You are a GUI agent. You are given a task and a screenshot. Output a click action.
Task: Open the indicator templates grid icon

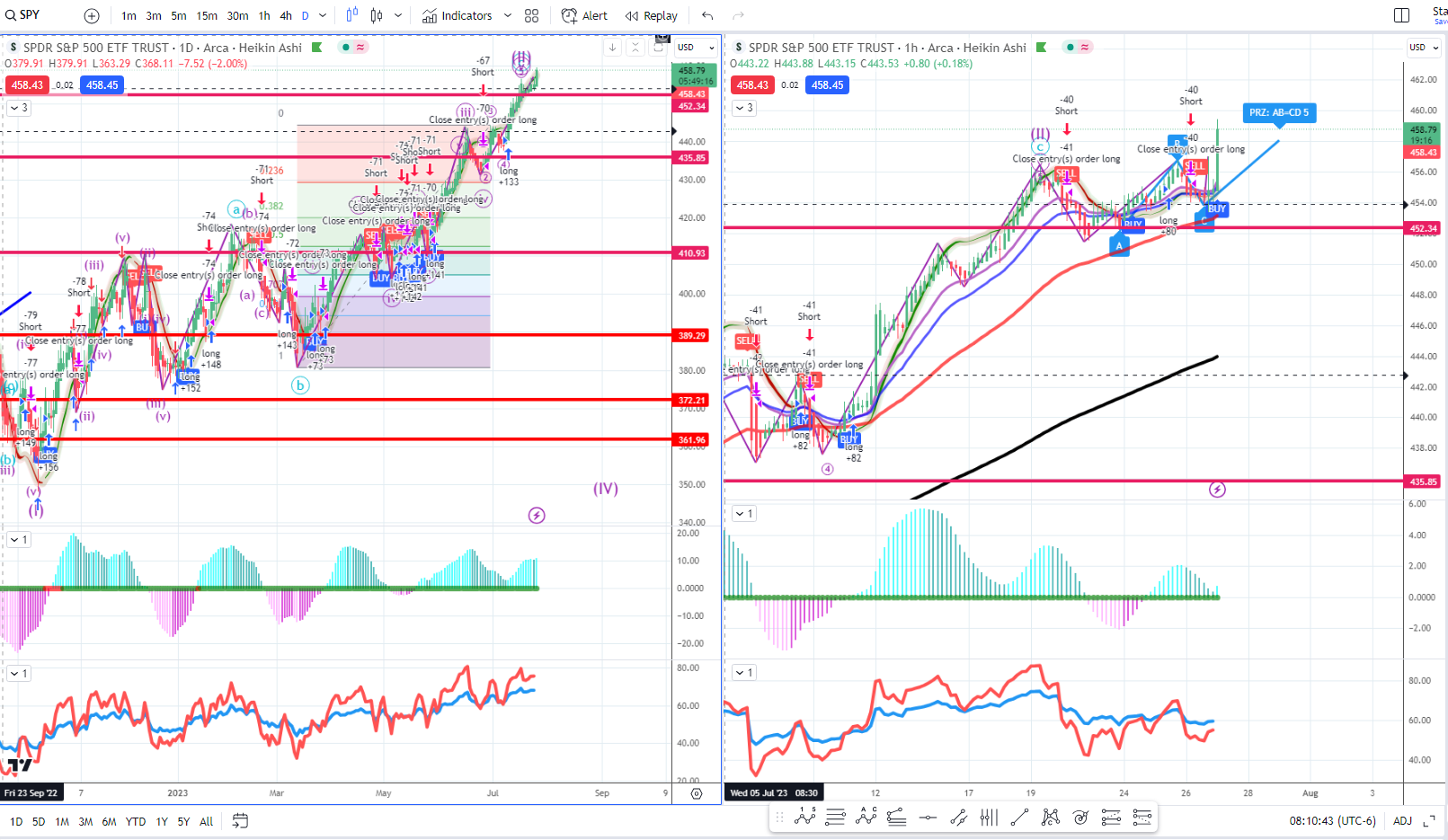pyautogui.click(x=532, y=15)
